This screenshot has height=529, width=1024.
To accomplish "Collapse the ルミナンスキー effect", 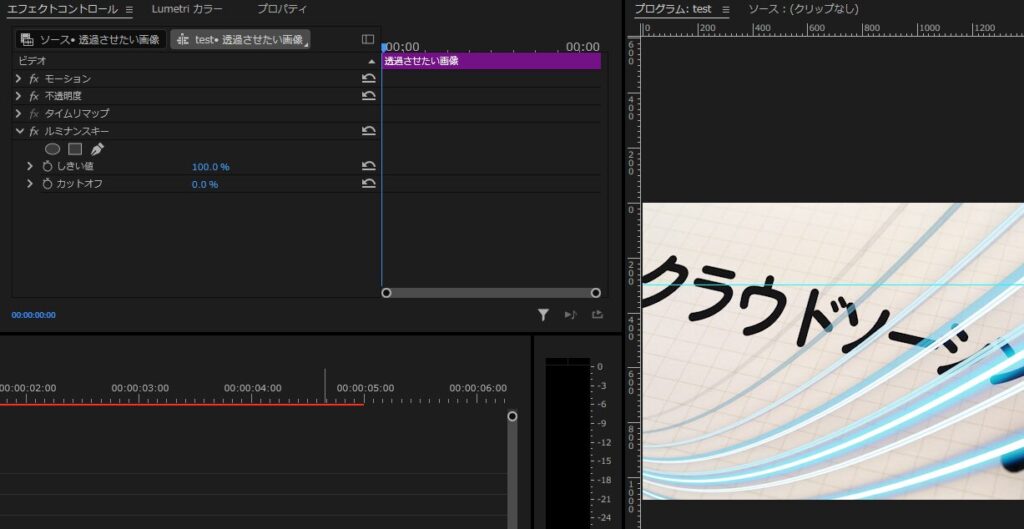I will [18, 131].
